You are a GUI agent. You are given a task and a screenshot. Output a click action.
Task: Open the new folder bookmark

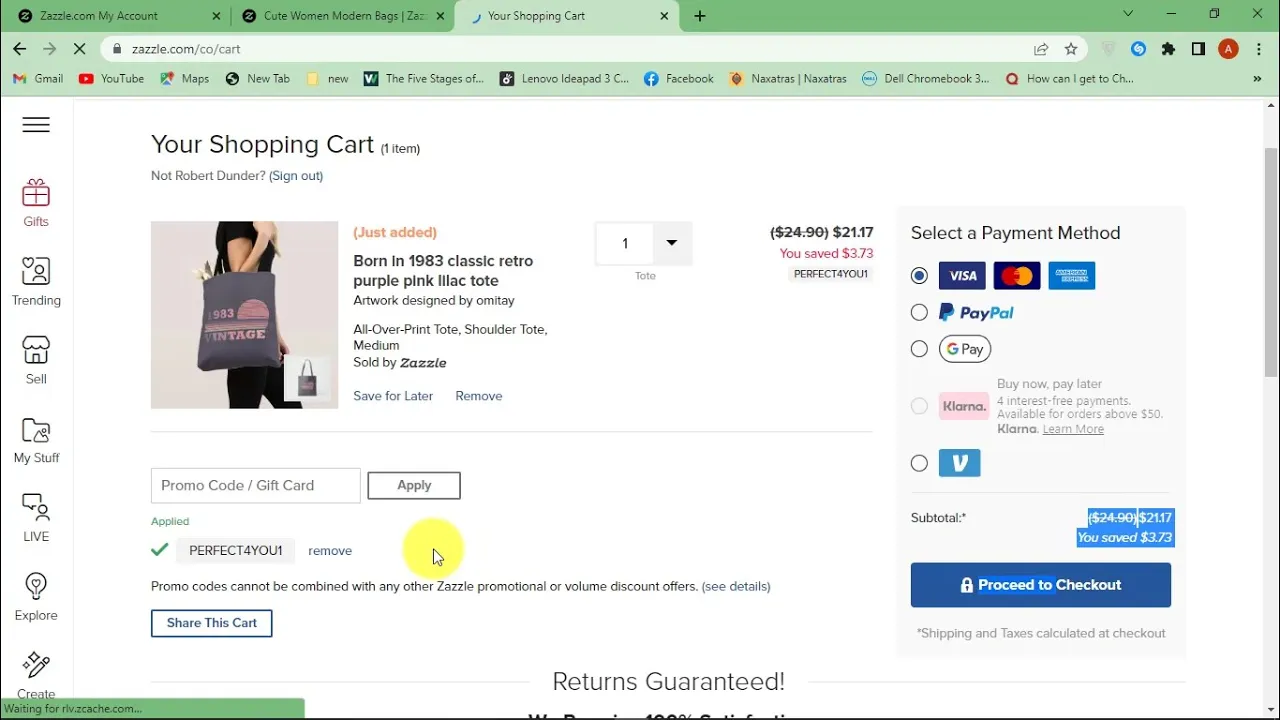(328, 79)
